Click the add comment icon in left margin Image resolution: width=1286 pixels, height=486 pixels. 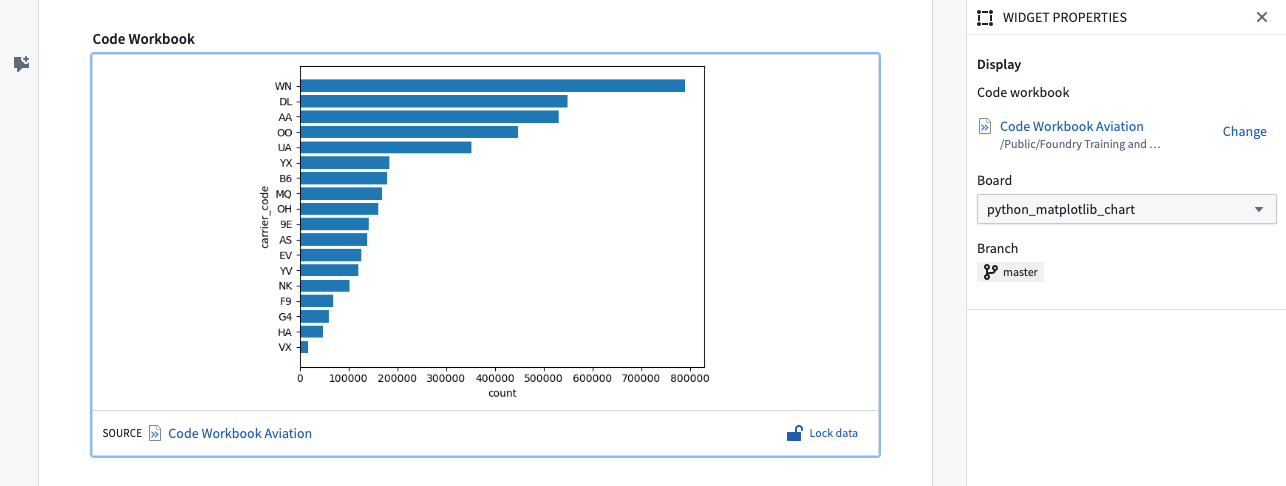point(21,64)
